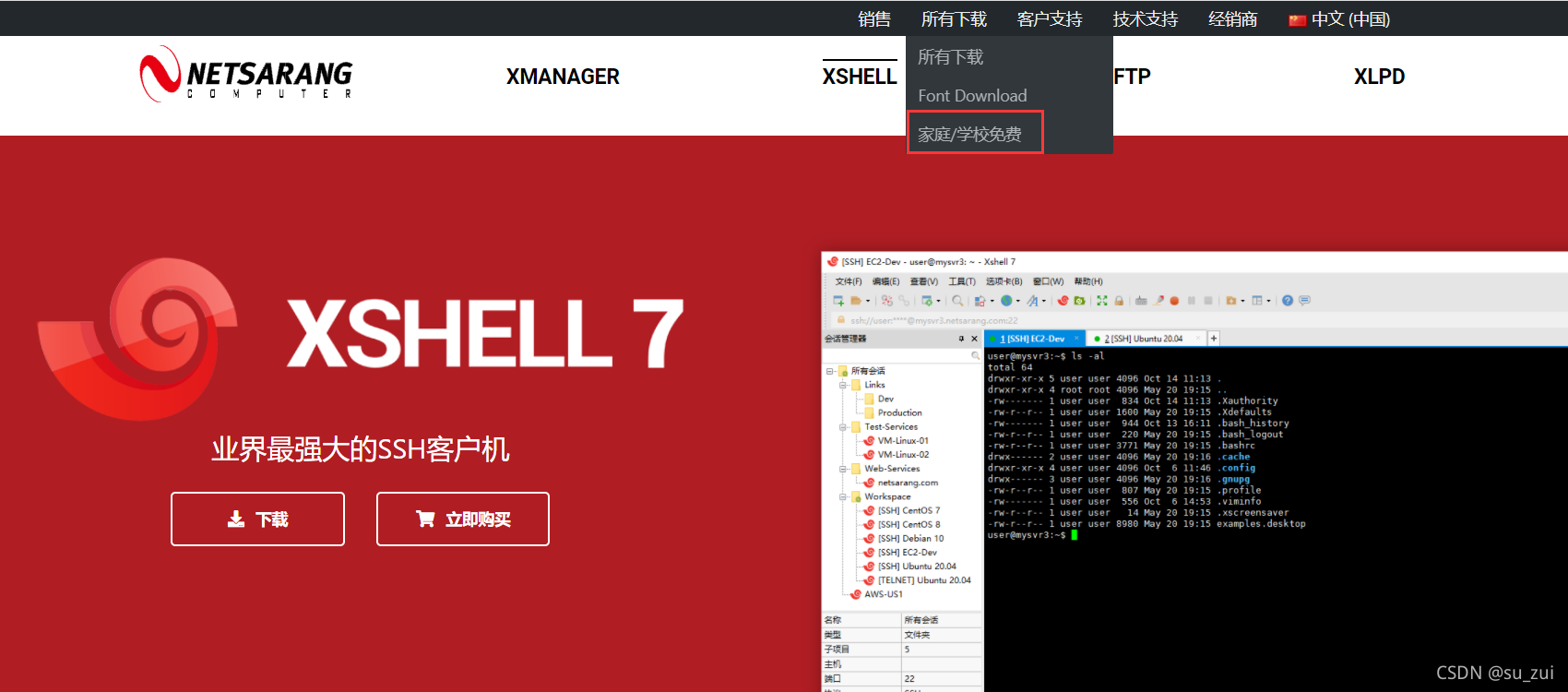Viewport: 1568px width, 692px height.
Task: Click the orange new-folder toolbar icon
Action: click(x=1230, y=301)
